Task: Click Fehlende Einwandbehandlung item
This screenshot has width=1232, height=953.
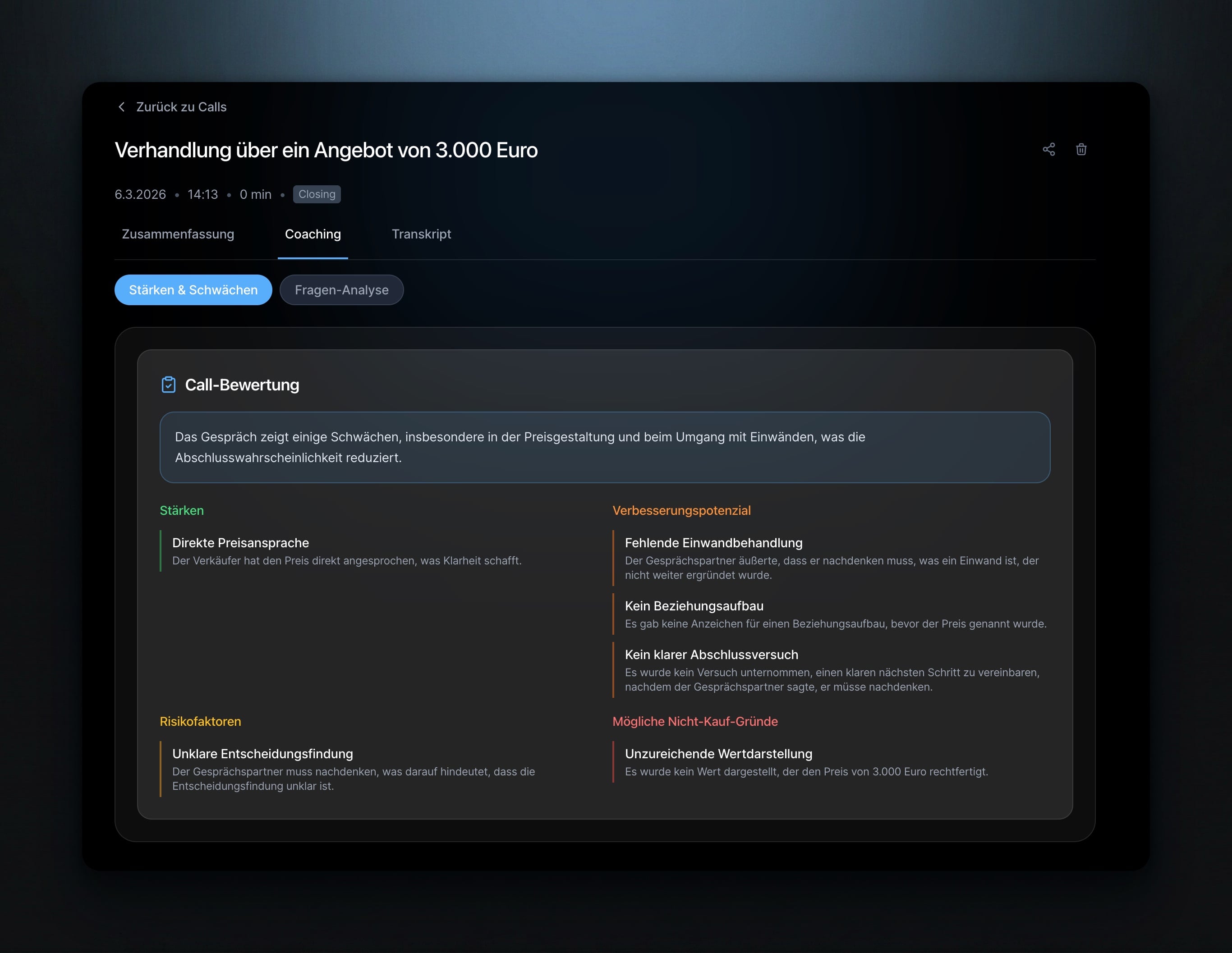Action: (832, 558)
